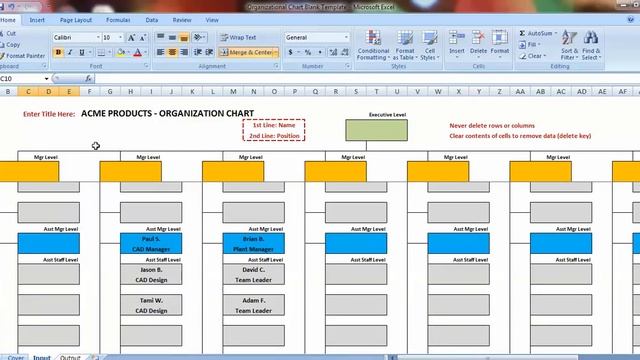Select the Paul S. CAD Manager cell
The height and width of the screenshot is (360, 640).
point(151,244)
